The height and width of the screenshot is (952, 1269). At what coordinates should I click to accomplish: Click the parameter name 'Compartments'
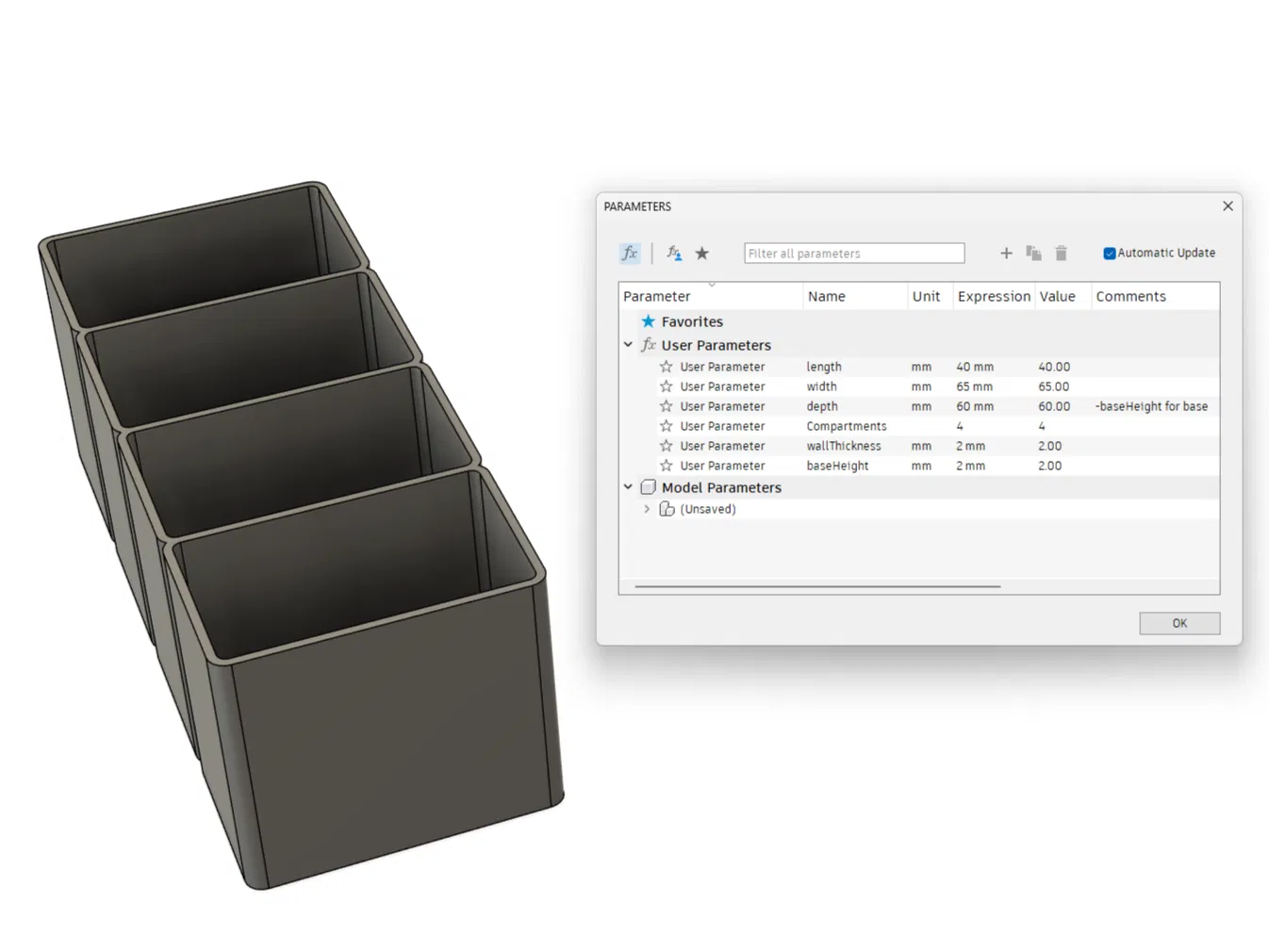point(847,426)
